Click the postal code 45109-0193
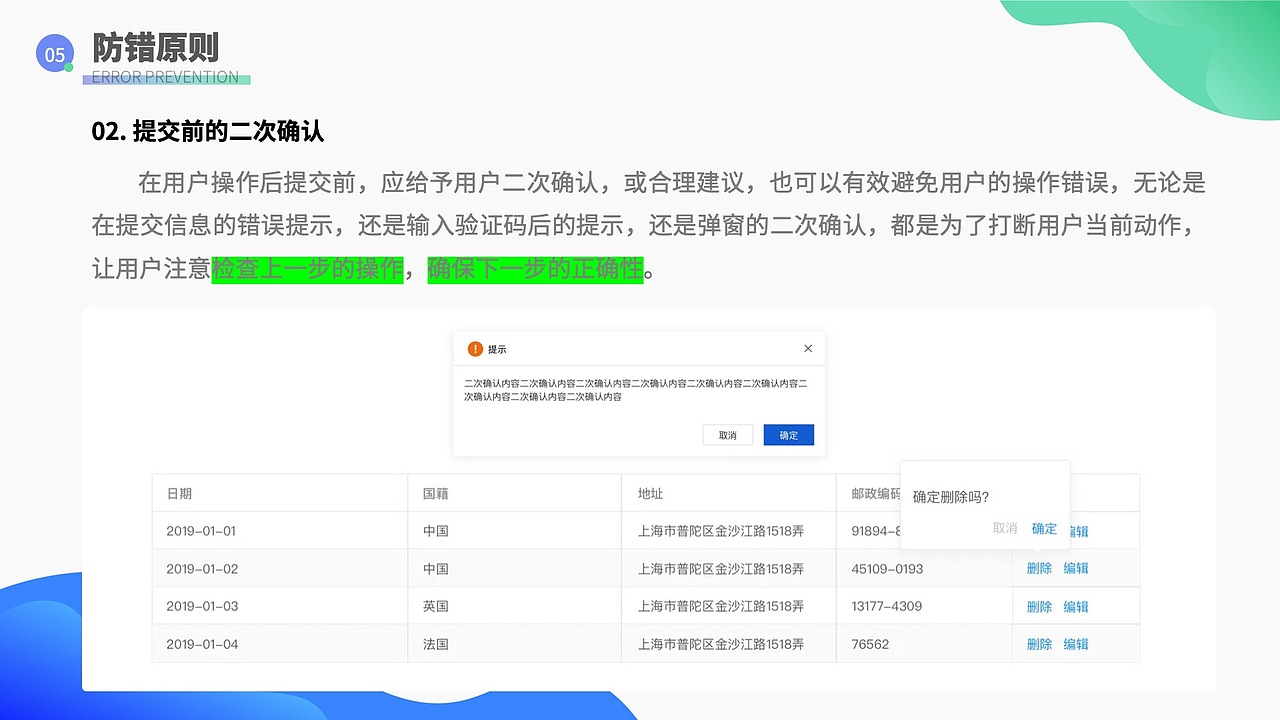The width and height of the screenshot is (1280, 720). pyautogui.click(x=887, y=568)
